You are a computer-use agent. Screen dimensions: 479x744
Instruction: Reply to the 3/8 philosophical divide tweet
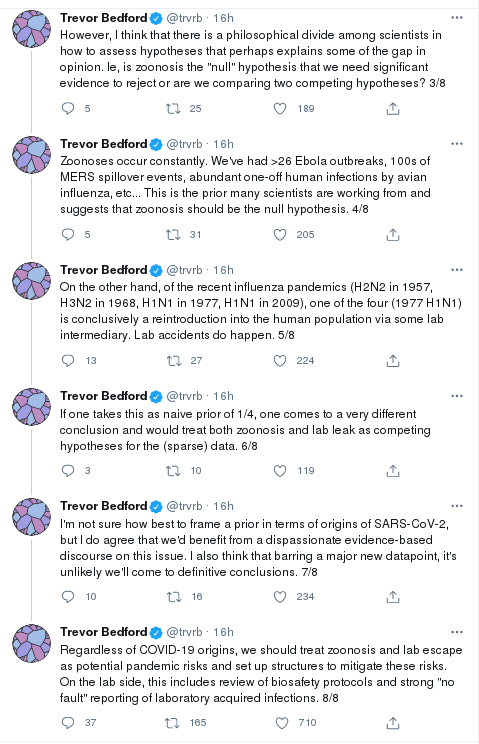tap(68, 109)
